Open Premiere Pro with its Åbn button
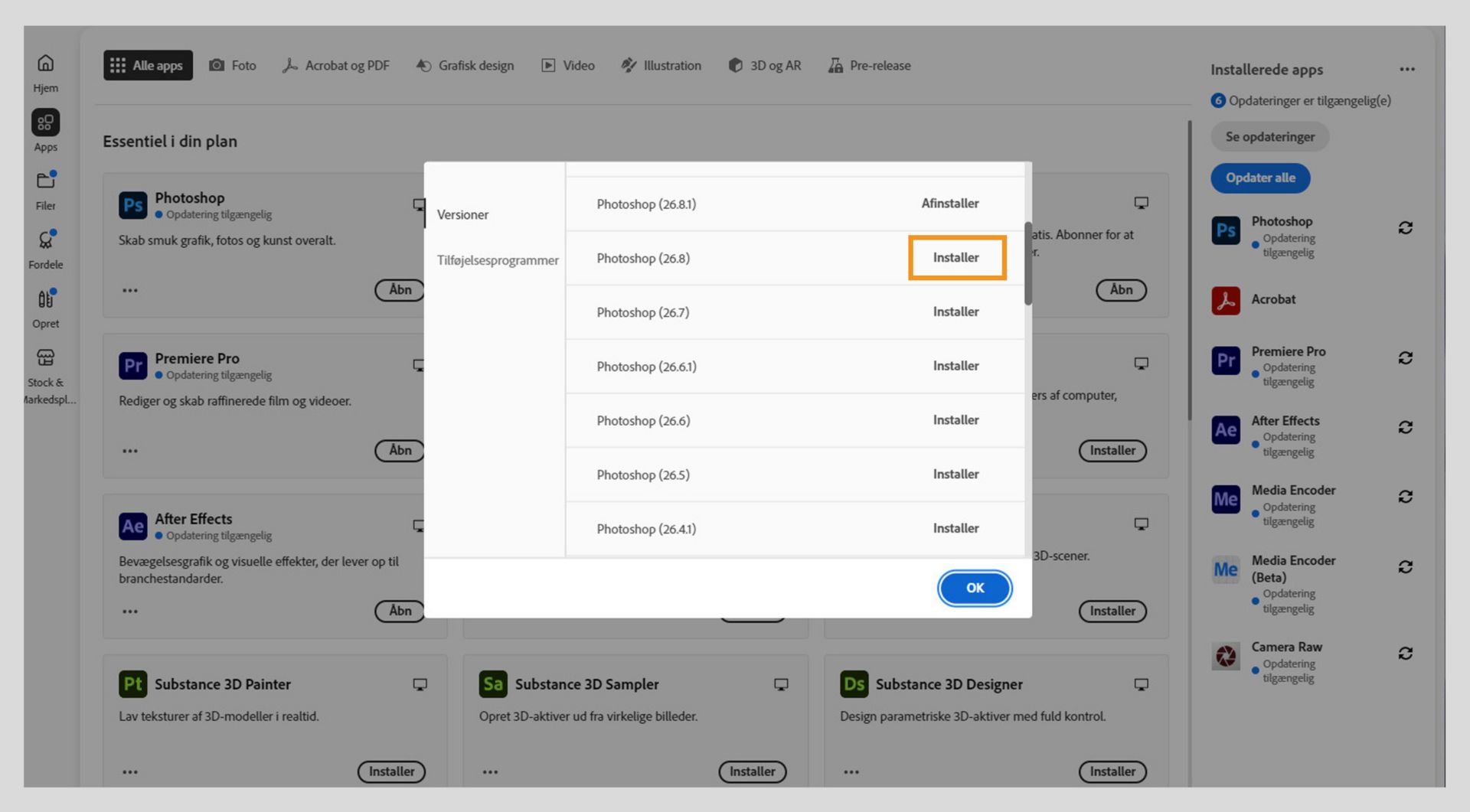Screen dimensions: 1470x812 (400, 450)
